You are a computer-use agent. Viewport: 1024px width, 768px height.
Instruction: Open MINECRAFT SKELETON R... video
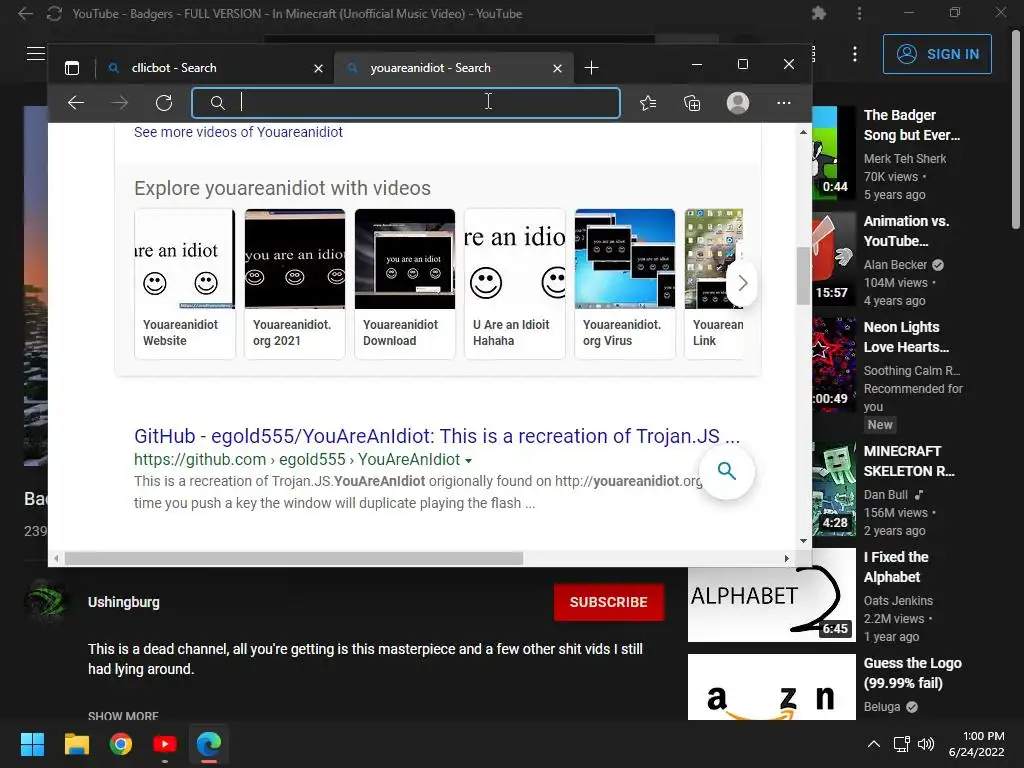pyautogui.click(x=908, y=461)
